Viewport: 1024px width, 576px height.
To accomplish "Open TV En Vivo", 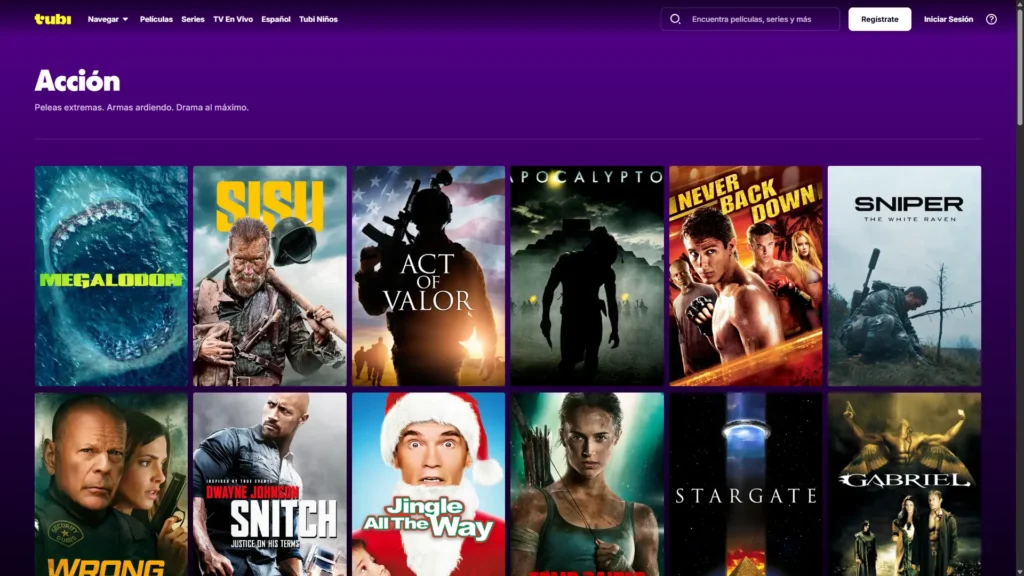I will point(233,19).
